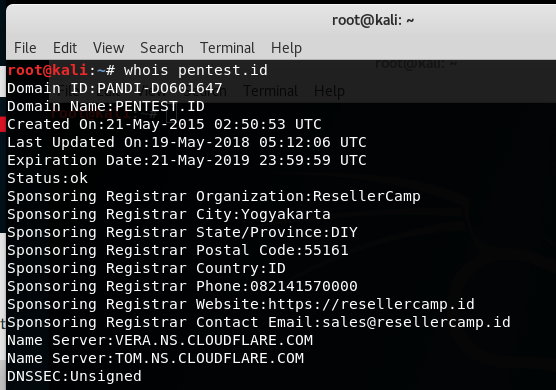This screenshot has height=390, width=556.
Task: Open the Edit menu
Action: tap(65, 48)
